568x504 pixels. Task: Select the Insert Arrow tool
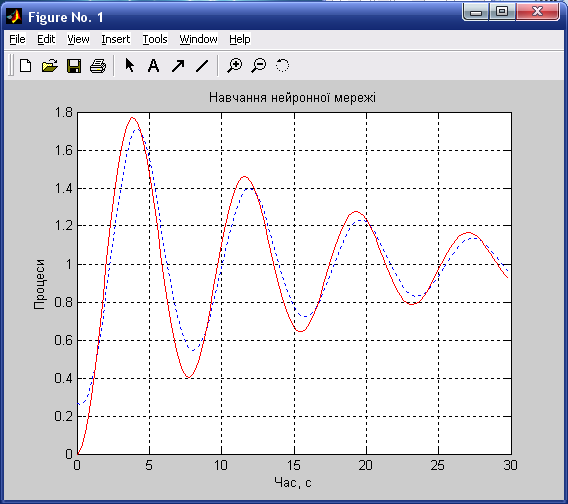pos(178,66)
